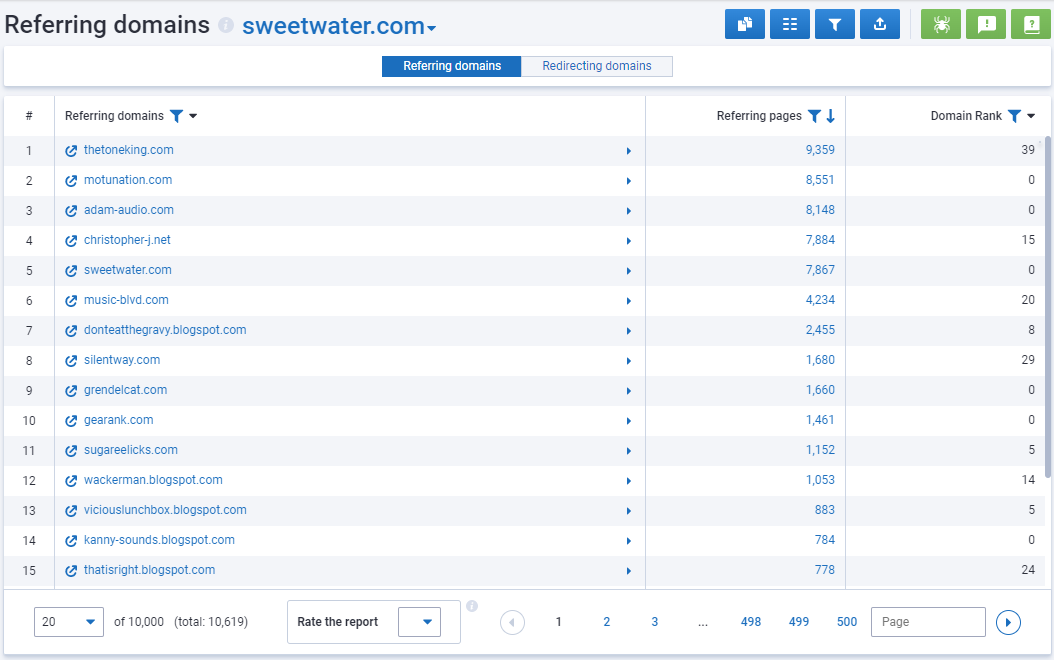Go to page 498
Image resolution: width=1054 pixels, height=660 pixels.
pos(751,622)
